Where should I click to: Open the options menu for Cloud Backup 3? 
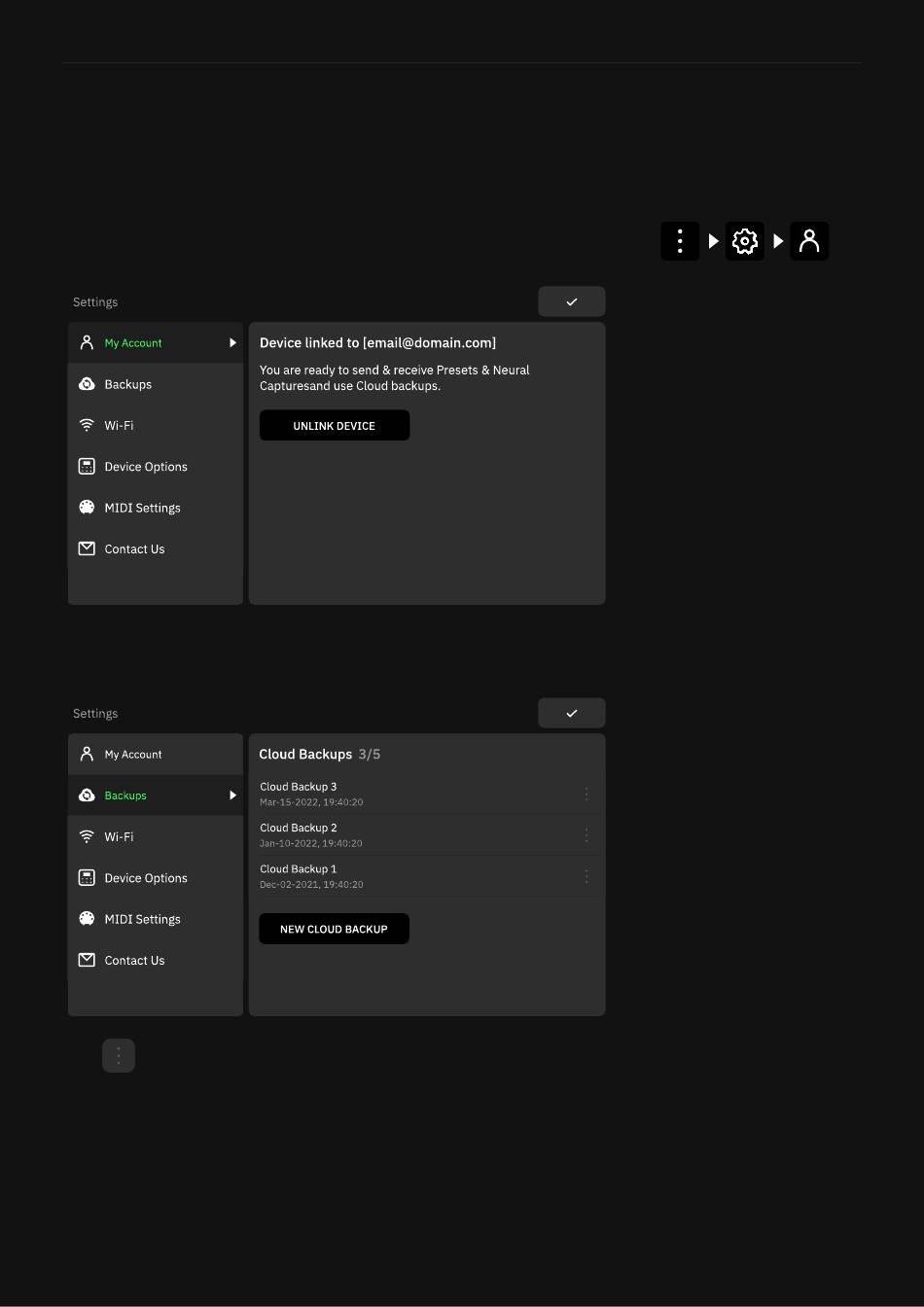click(x=586, y=795)
